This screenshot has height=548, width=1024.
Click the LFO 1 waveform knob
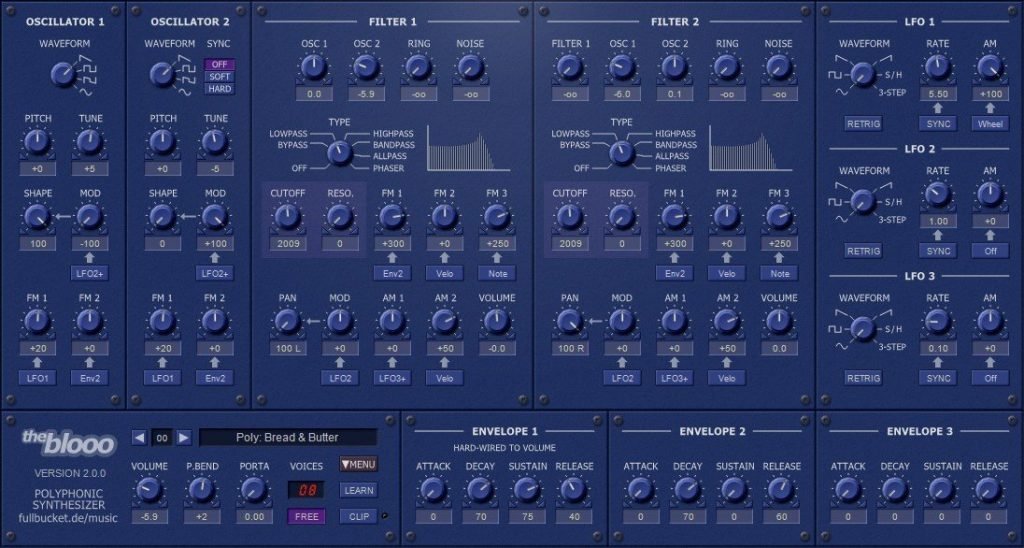click(863, 74)
